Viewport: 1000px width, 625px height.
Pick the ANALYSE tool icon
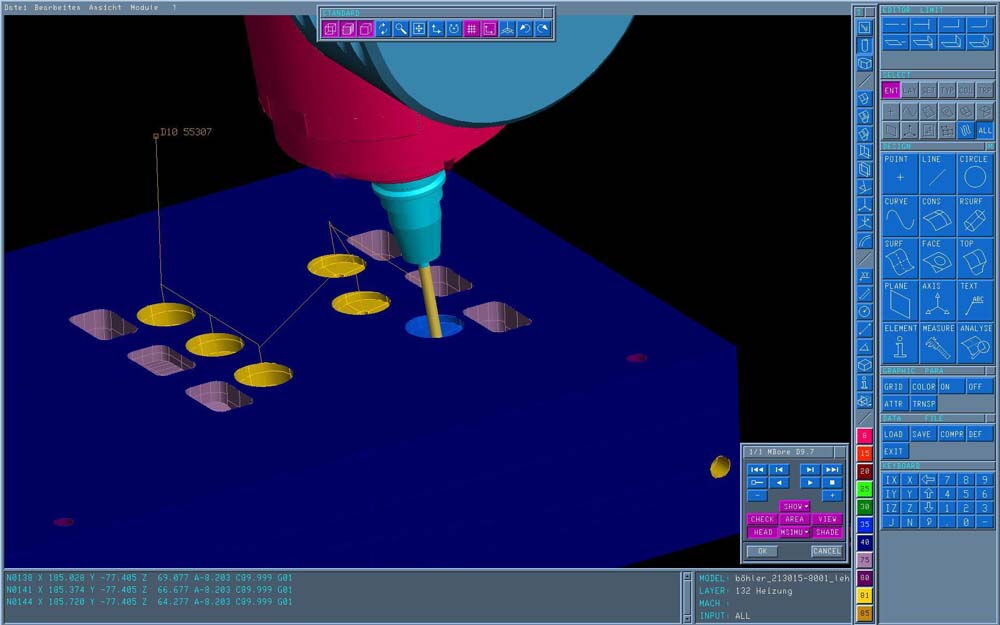click(975, 342)
